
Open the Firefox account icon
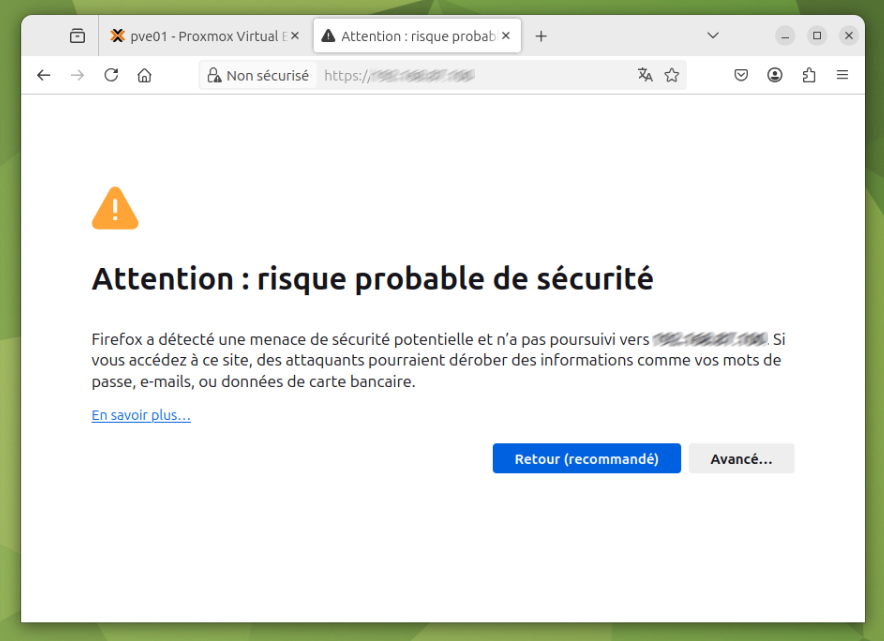tap(775, 75)
